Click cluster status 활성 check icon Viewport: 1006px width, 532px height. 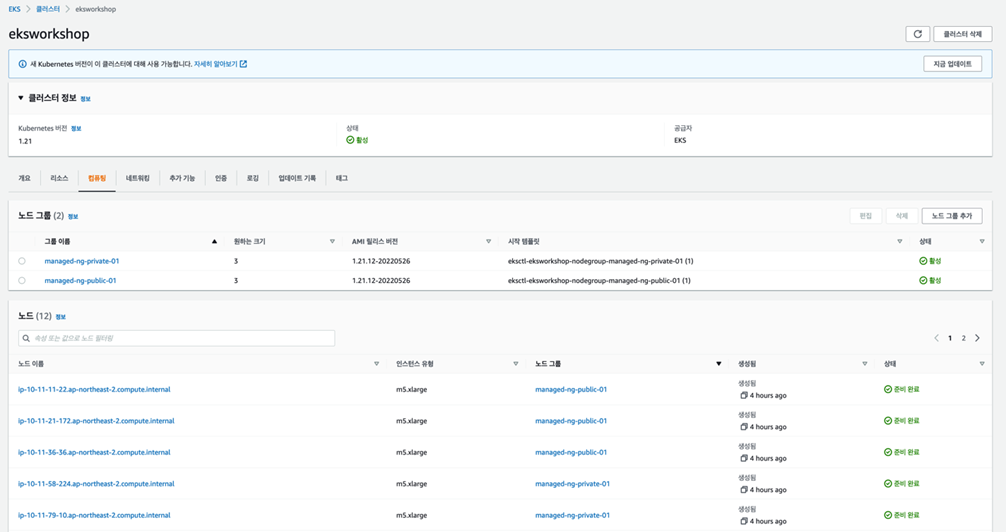tap(350, 140)
